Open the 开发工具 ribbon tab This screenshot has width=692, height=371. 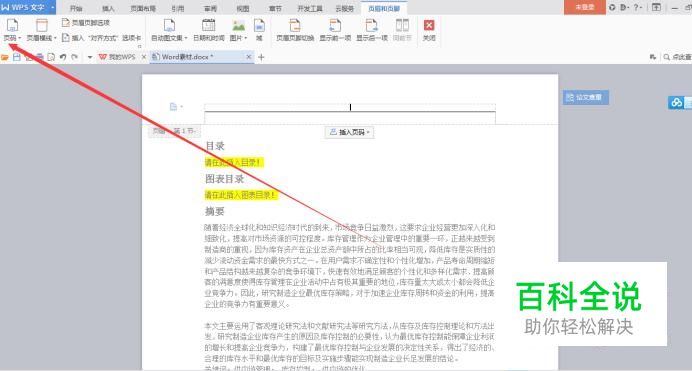click(310, 8)
